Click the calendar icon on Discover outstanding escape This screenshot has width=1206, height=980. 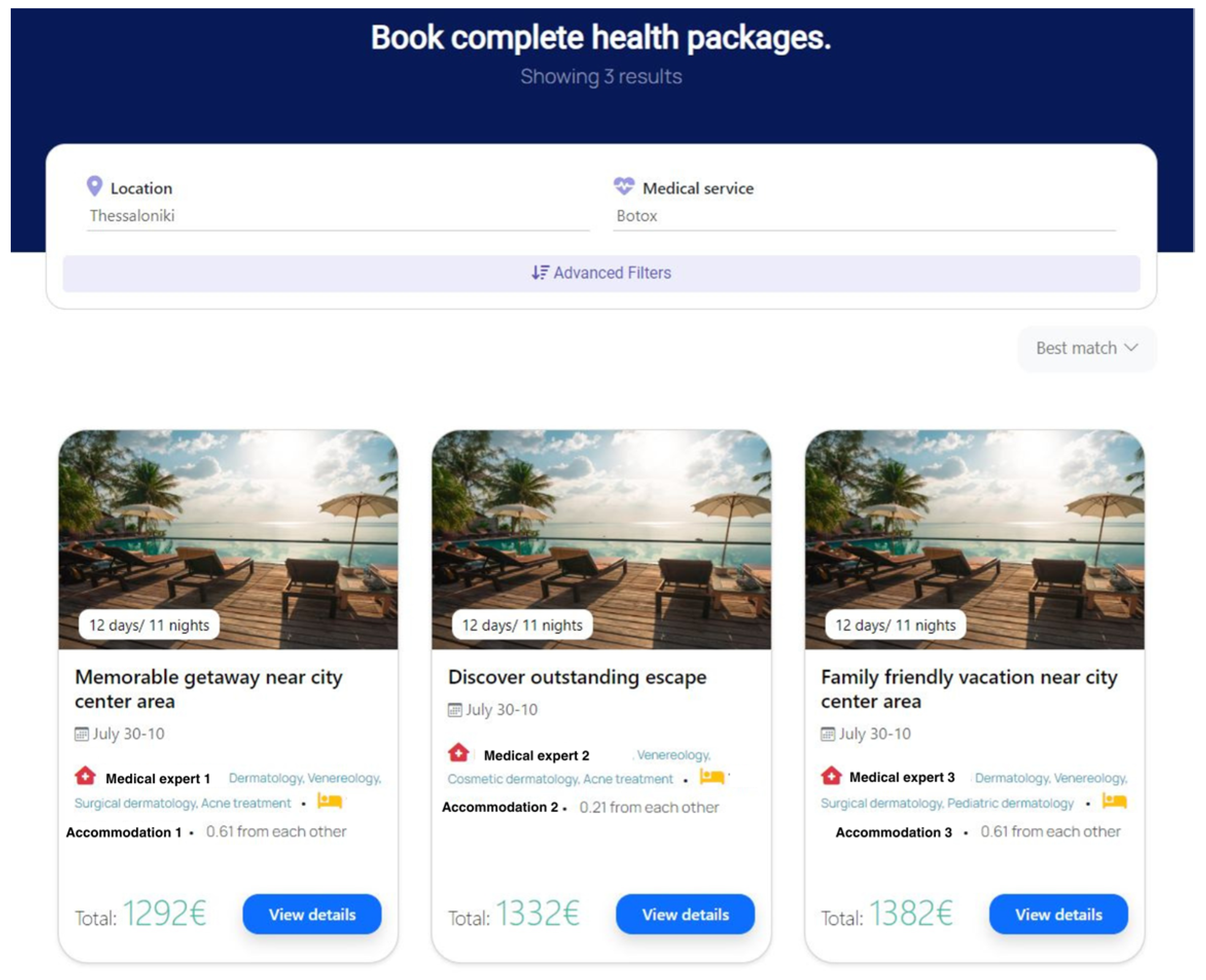pos(454,709)
